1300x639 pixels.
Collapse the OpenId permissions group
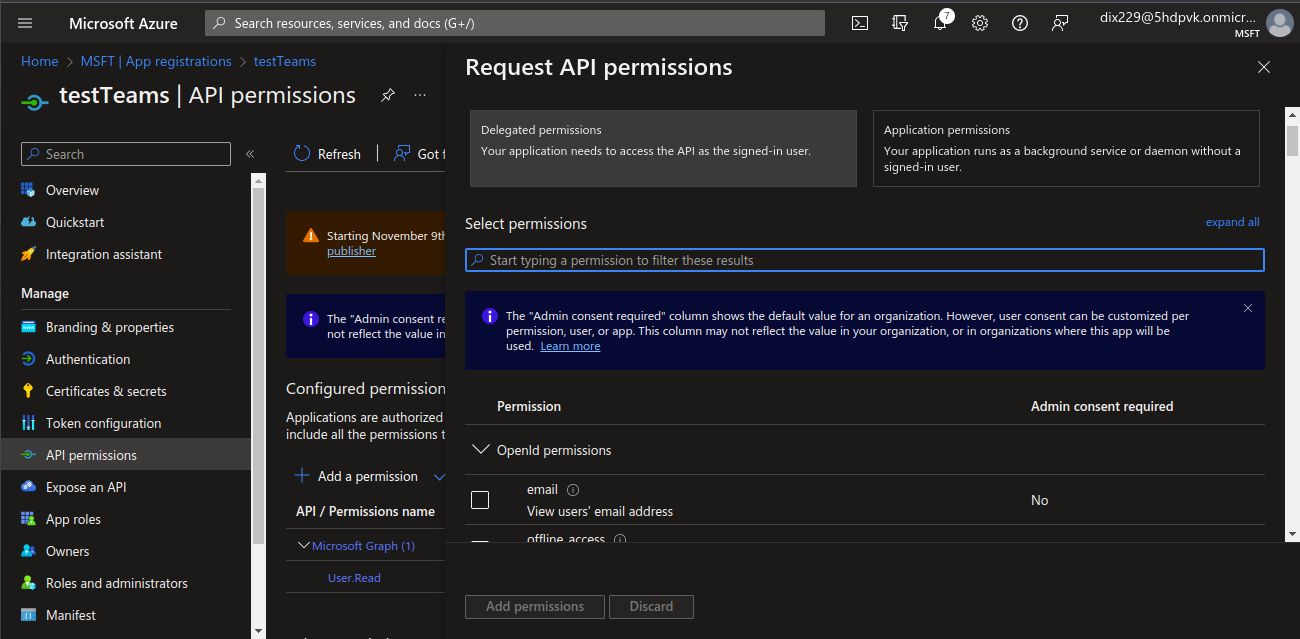(481, 450)
